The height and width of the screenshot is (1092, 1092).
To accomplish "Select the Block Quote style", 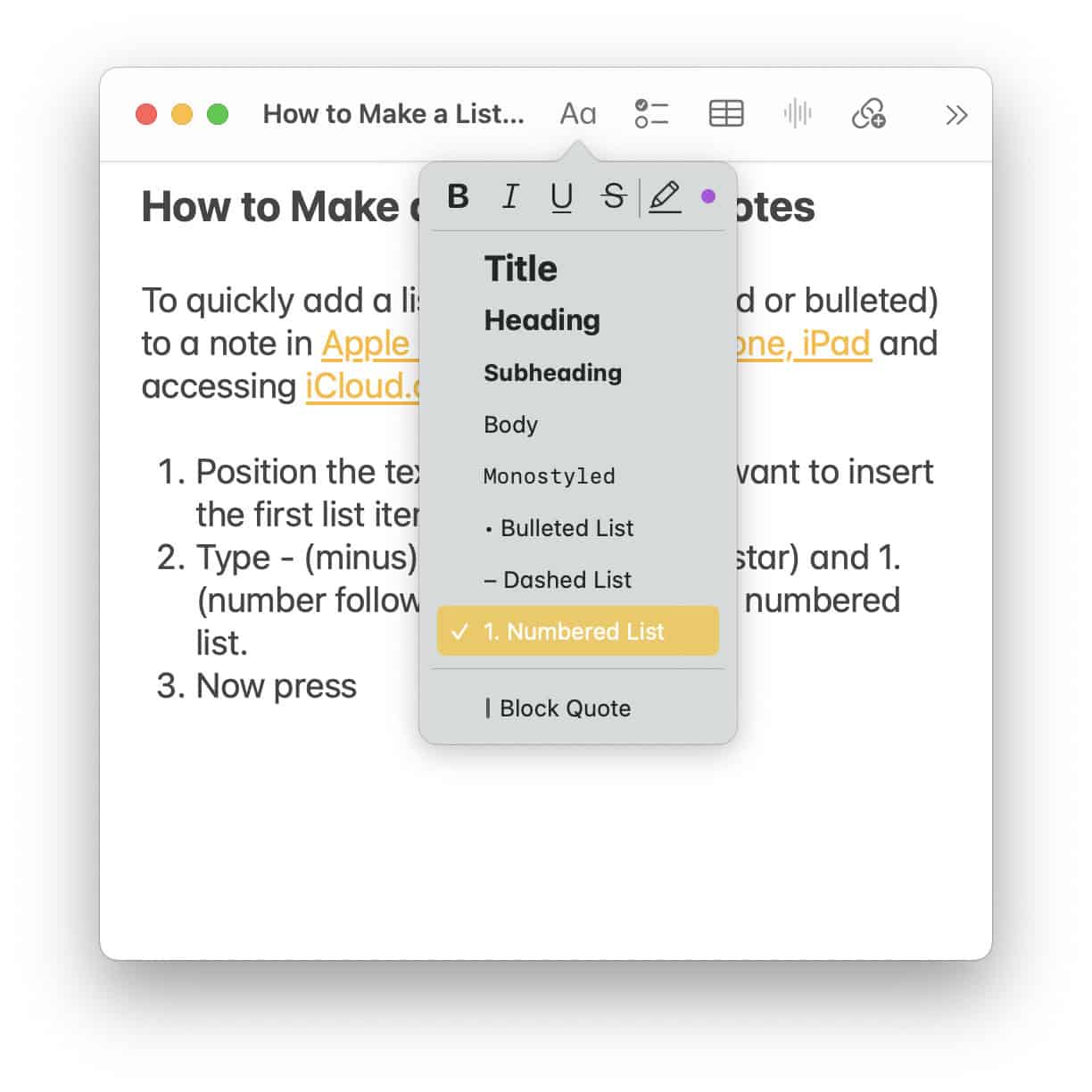I will click(x=565, y=707).
